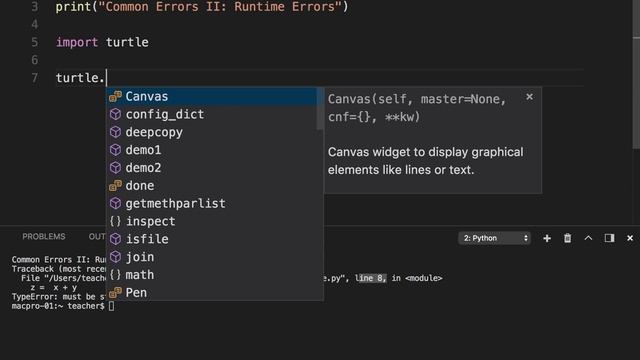Click the cube icon beside isfile
The width and height of the screenshot is (640, 360).
click(x=116, y=239)
